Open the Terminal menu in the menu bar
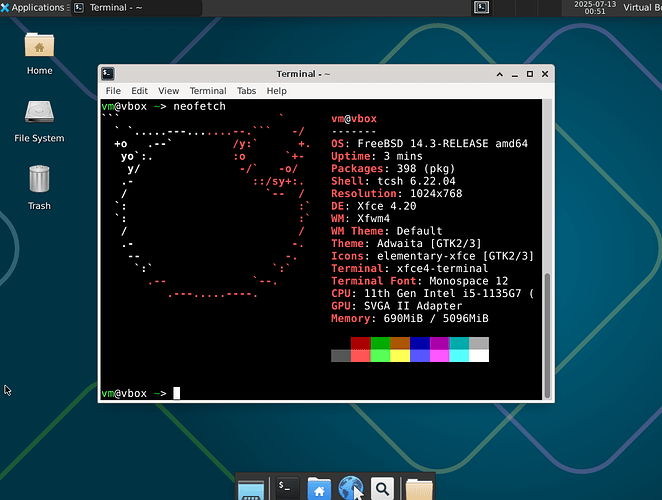 [208, 91]
